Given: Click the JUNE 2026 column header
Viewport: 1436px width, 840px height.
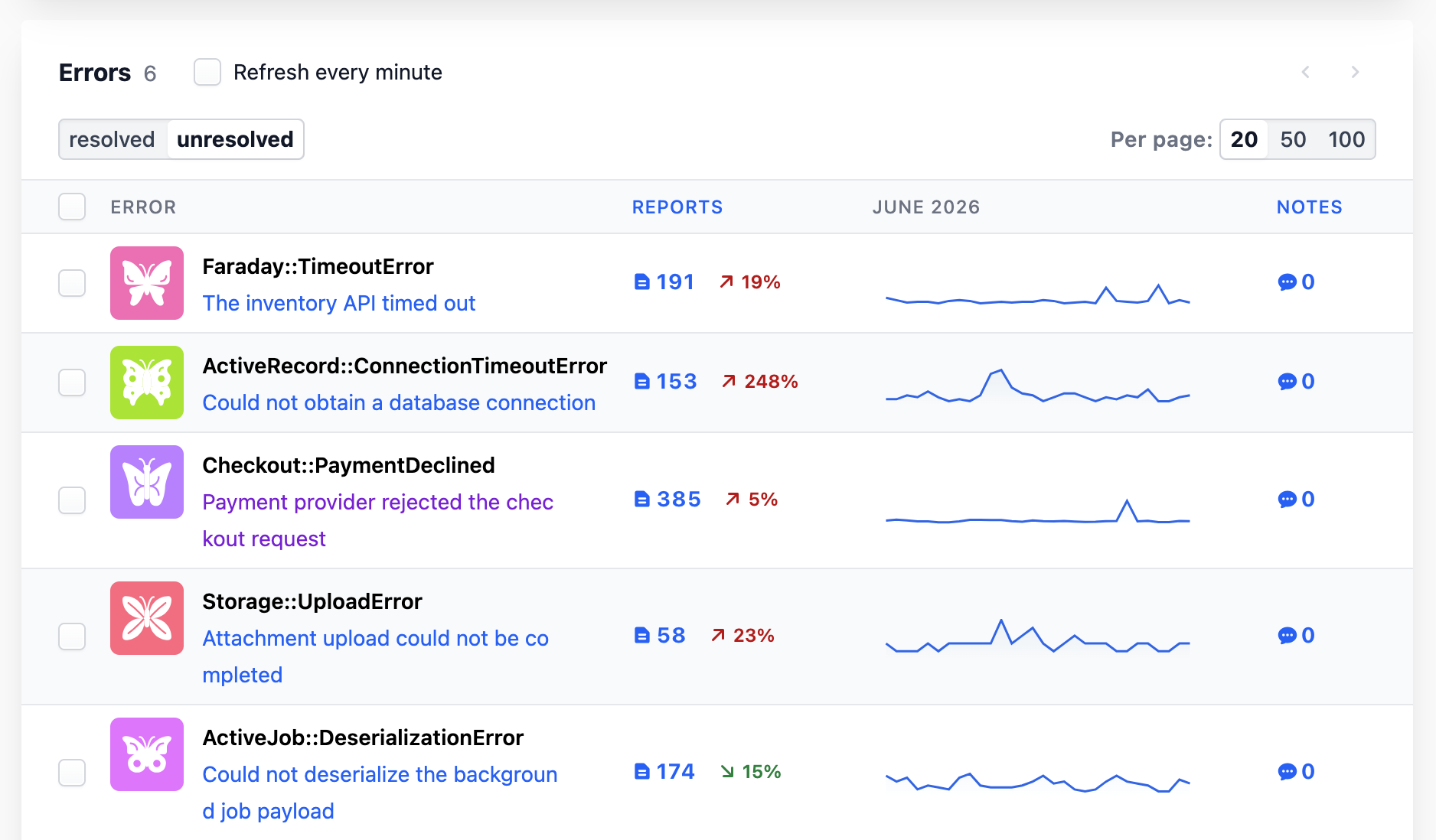Looking at the screenshot, I should 926,207.
